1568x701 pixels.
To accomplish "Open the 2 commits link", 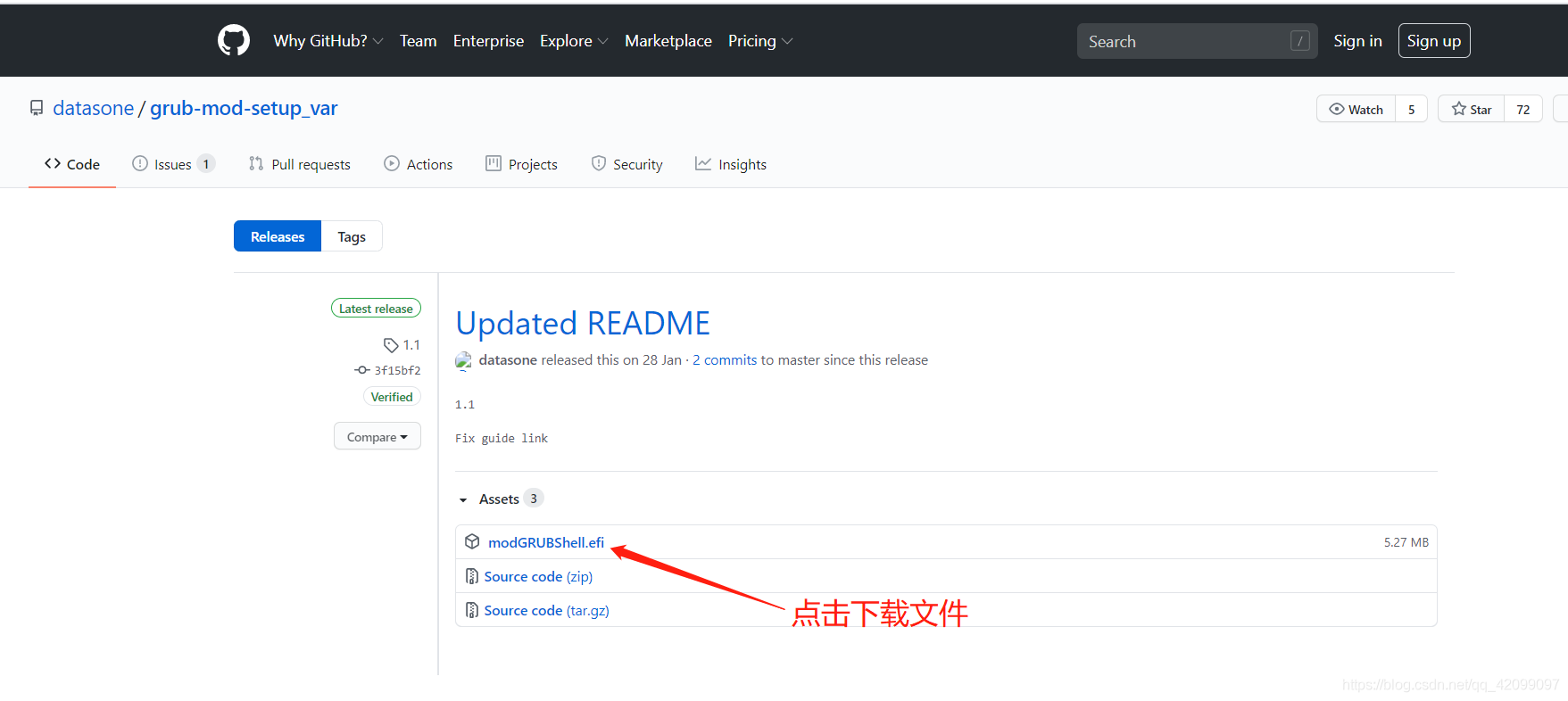I will [725, 360].
